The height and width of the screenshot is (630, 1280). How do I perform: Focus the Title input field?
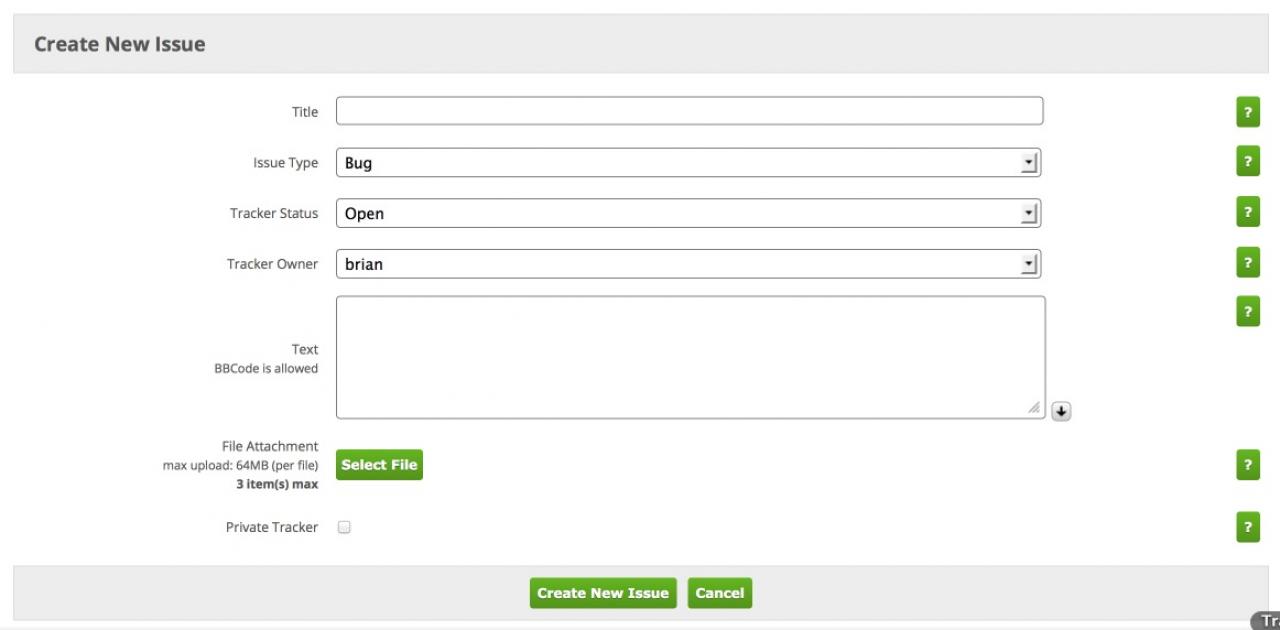[689, 111]
